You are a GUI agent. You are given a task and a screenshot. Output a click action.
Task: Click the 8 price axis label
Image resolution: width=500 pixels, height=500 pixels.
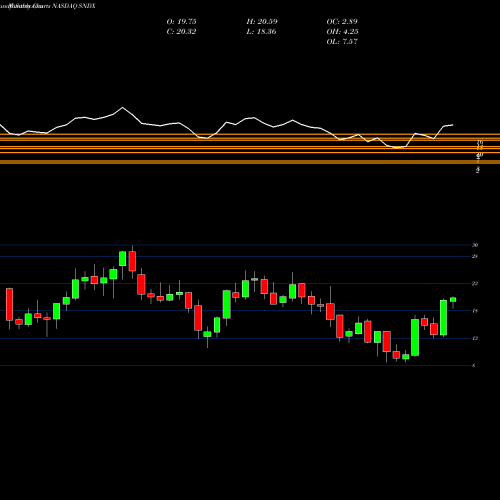pos(474,366)
